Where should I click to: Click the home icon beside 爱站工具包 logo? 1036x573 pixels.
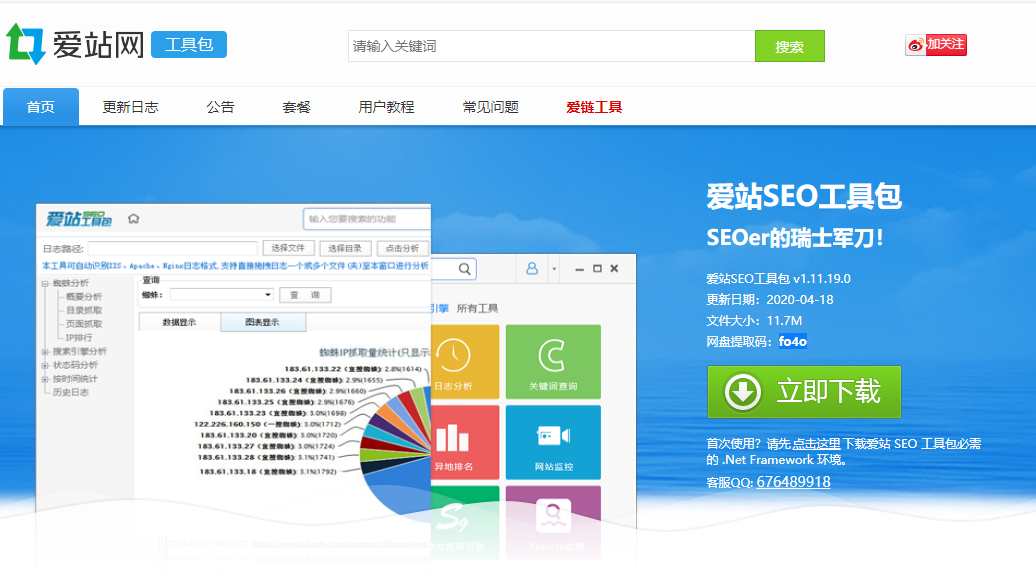click(133, 219)
